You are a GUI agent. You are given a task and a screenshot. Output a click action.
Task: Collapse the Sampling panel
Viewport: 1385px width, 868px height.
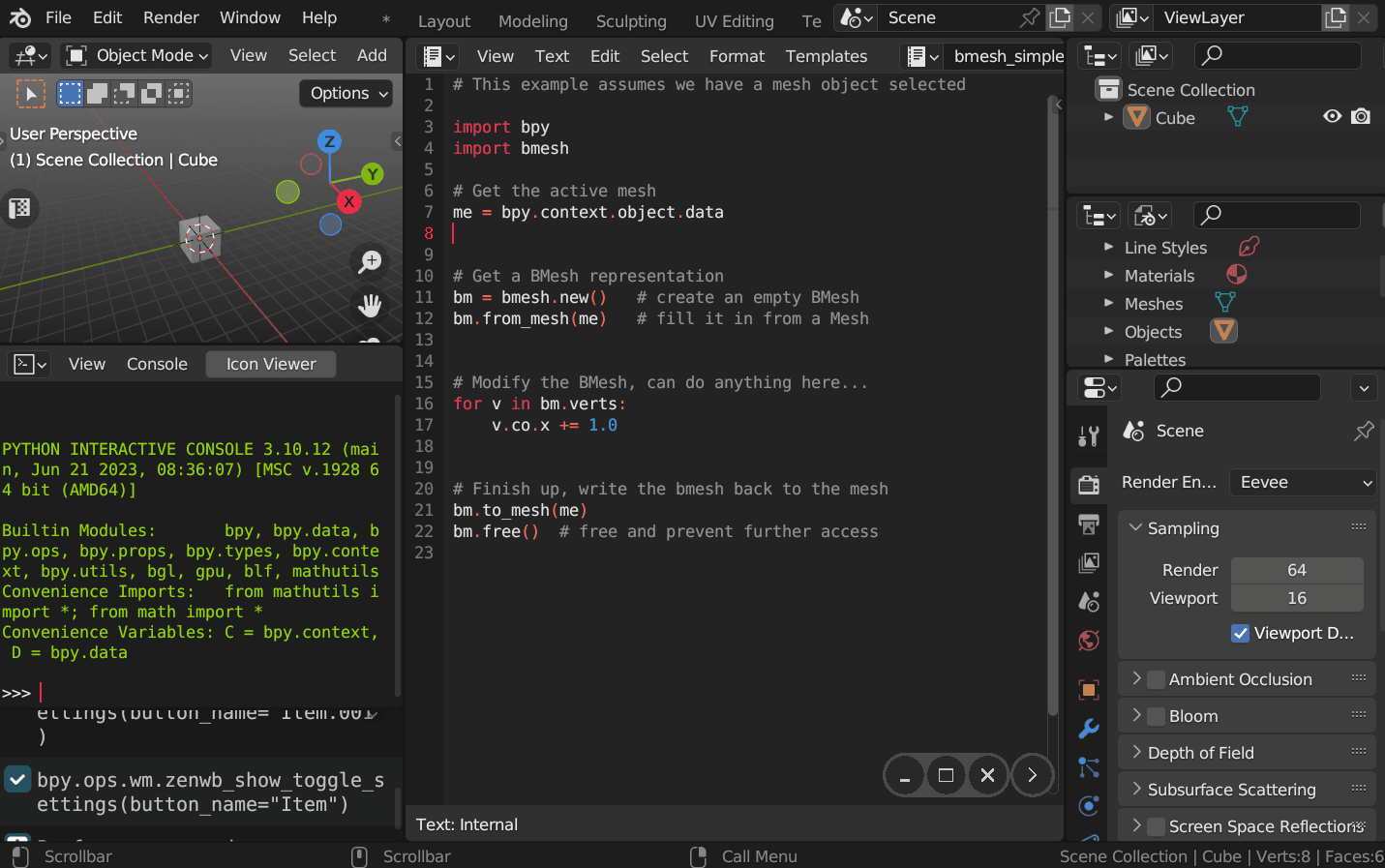(x=1247, y=528)
